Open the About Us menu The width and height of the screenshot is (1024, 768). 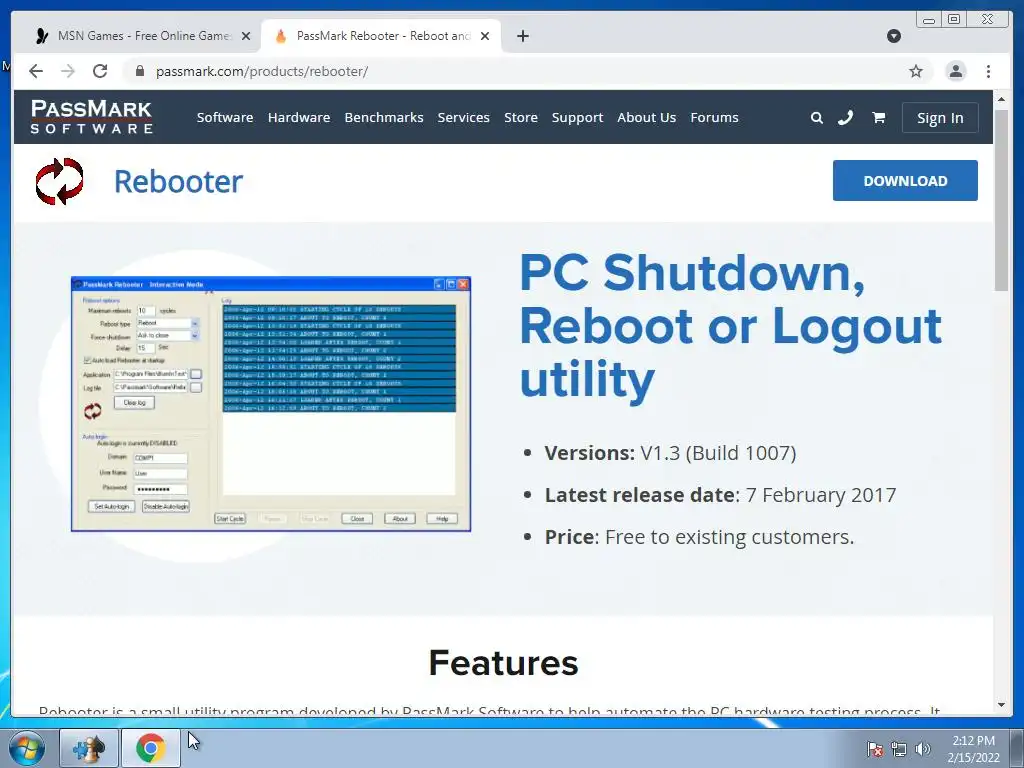(x=647, y=118)
